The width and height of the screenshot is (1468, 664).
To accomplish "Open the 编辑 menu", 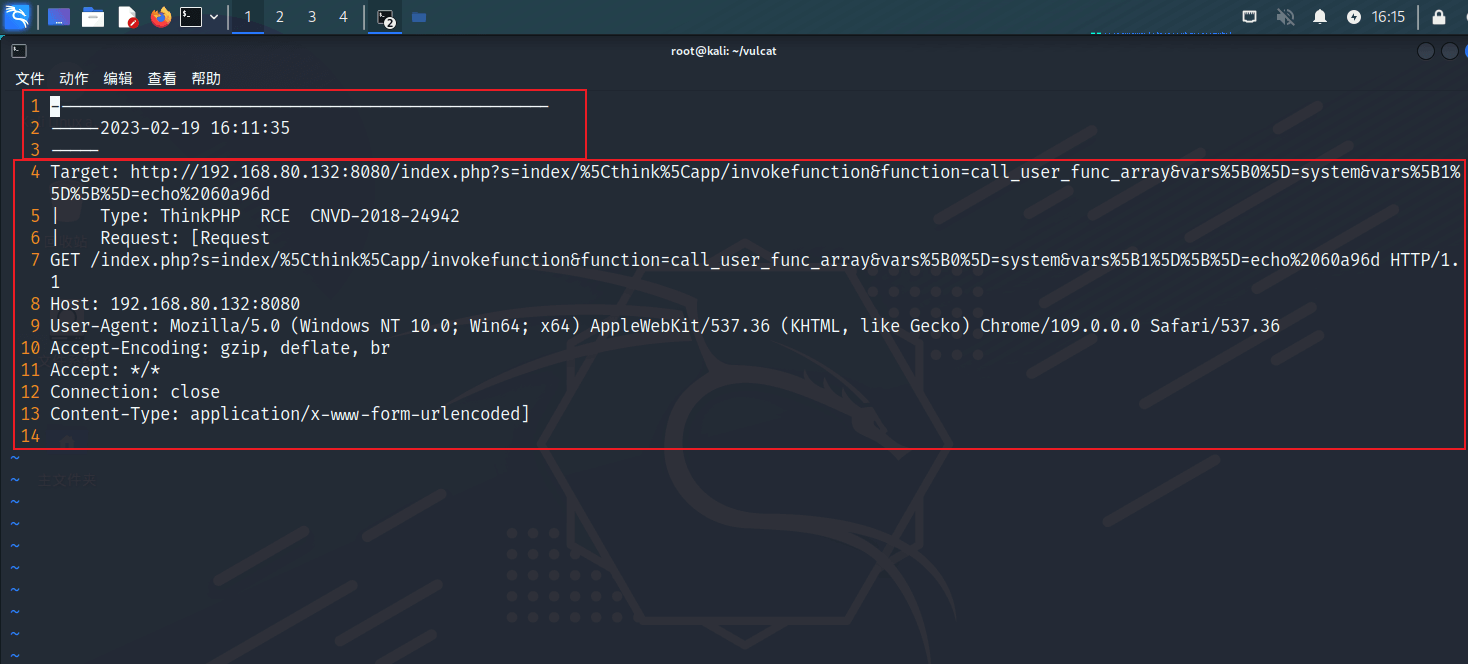I will pyautogui.click(x=118, y=78).
